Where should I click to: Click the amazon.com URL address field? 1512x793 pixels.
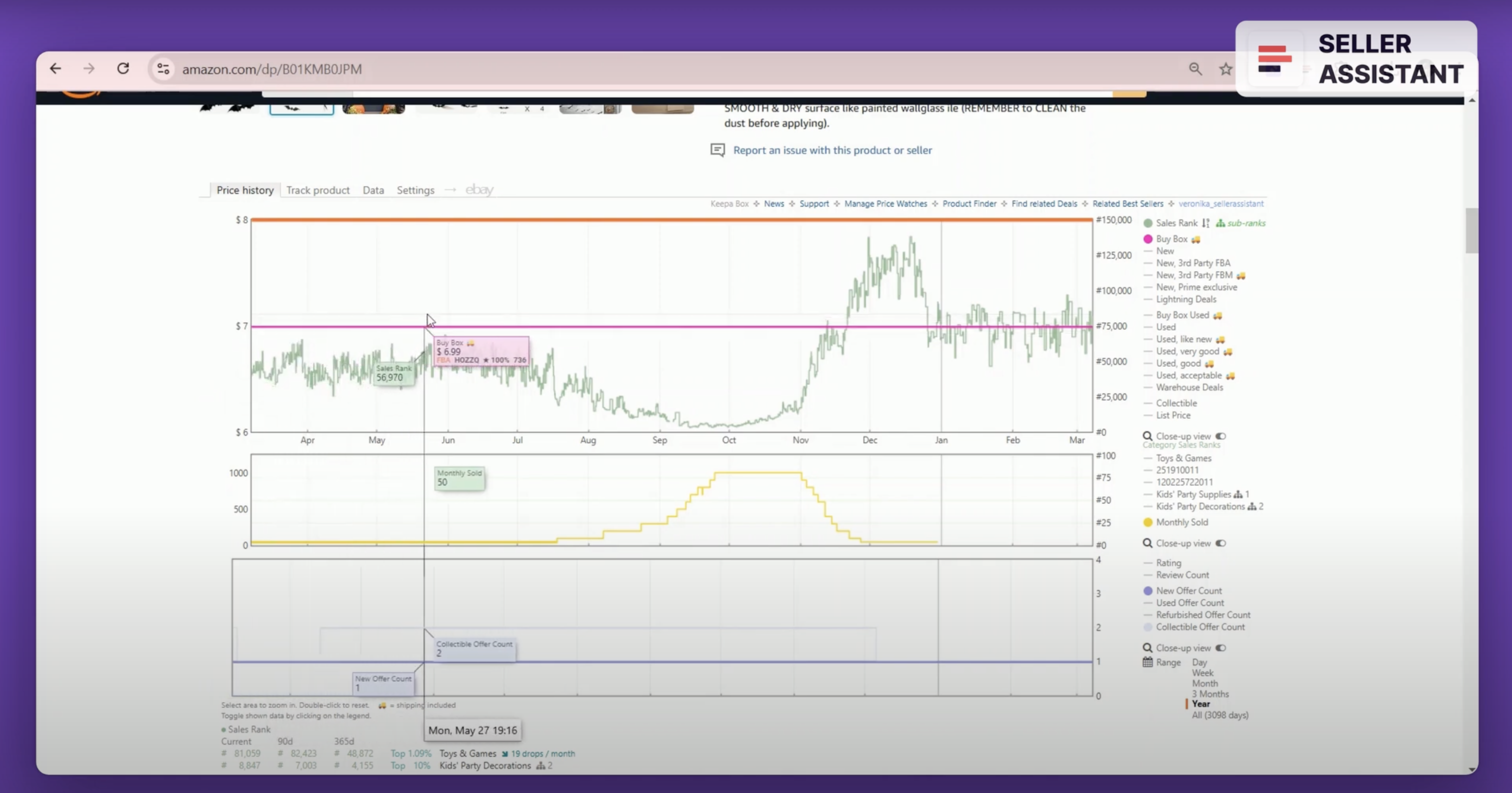point(272,69)
